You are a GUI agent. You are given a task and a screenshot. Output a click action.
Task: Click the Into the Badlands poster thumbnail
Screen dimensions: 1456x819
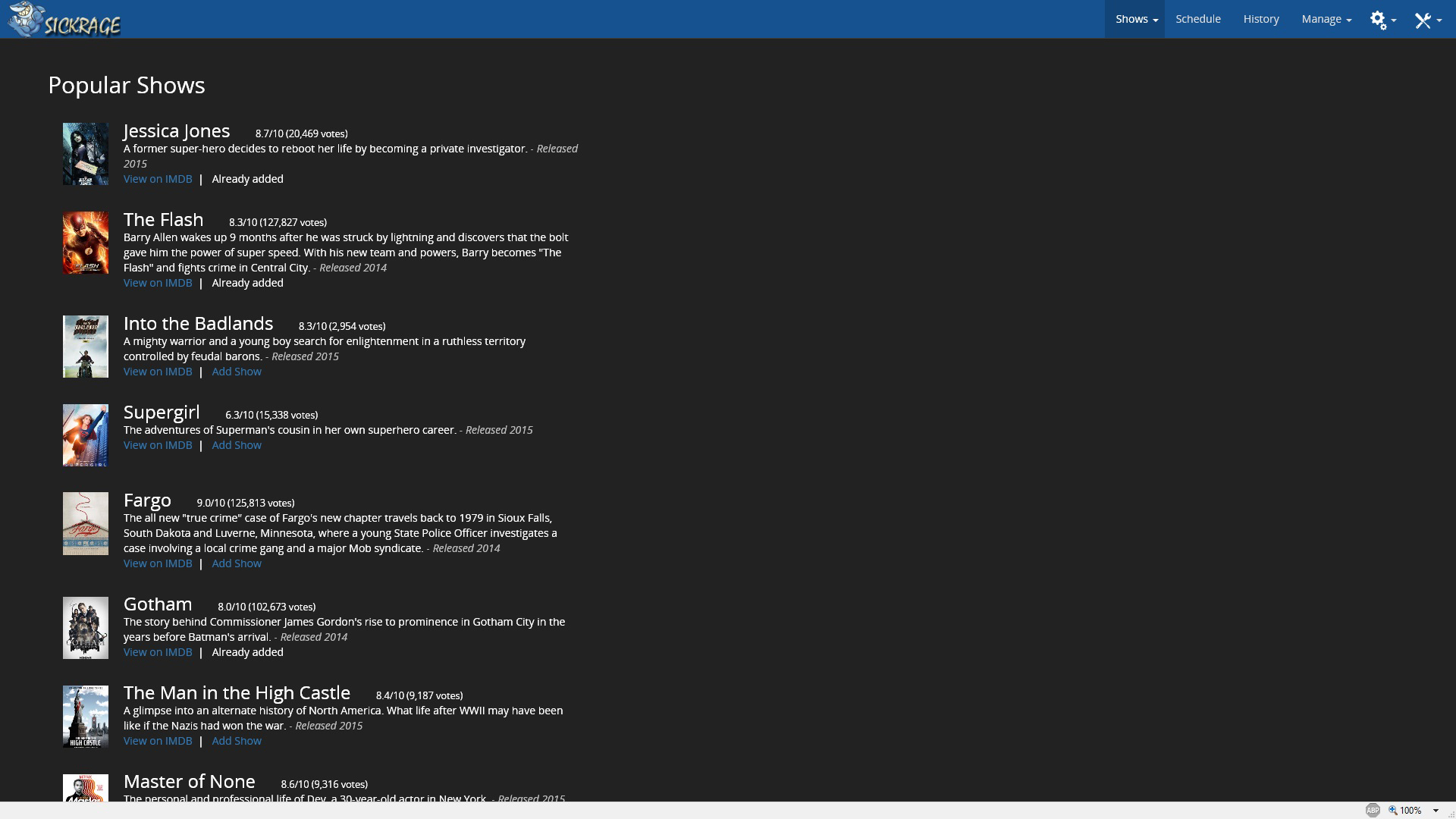[x=86, y=347]
